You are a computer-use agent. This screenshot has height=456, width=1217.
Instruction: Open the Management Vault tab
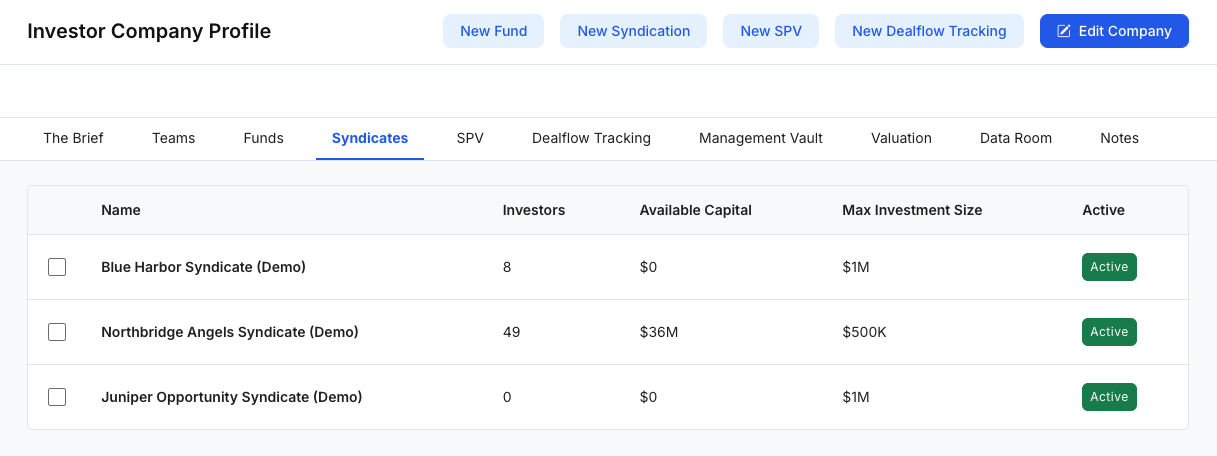click(760, 138)
